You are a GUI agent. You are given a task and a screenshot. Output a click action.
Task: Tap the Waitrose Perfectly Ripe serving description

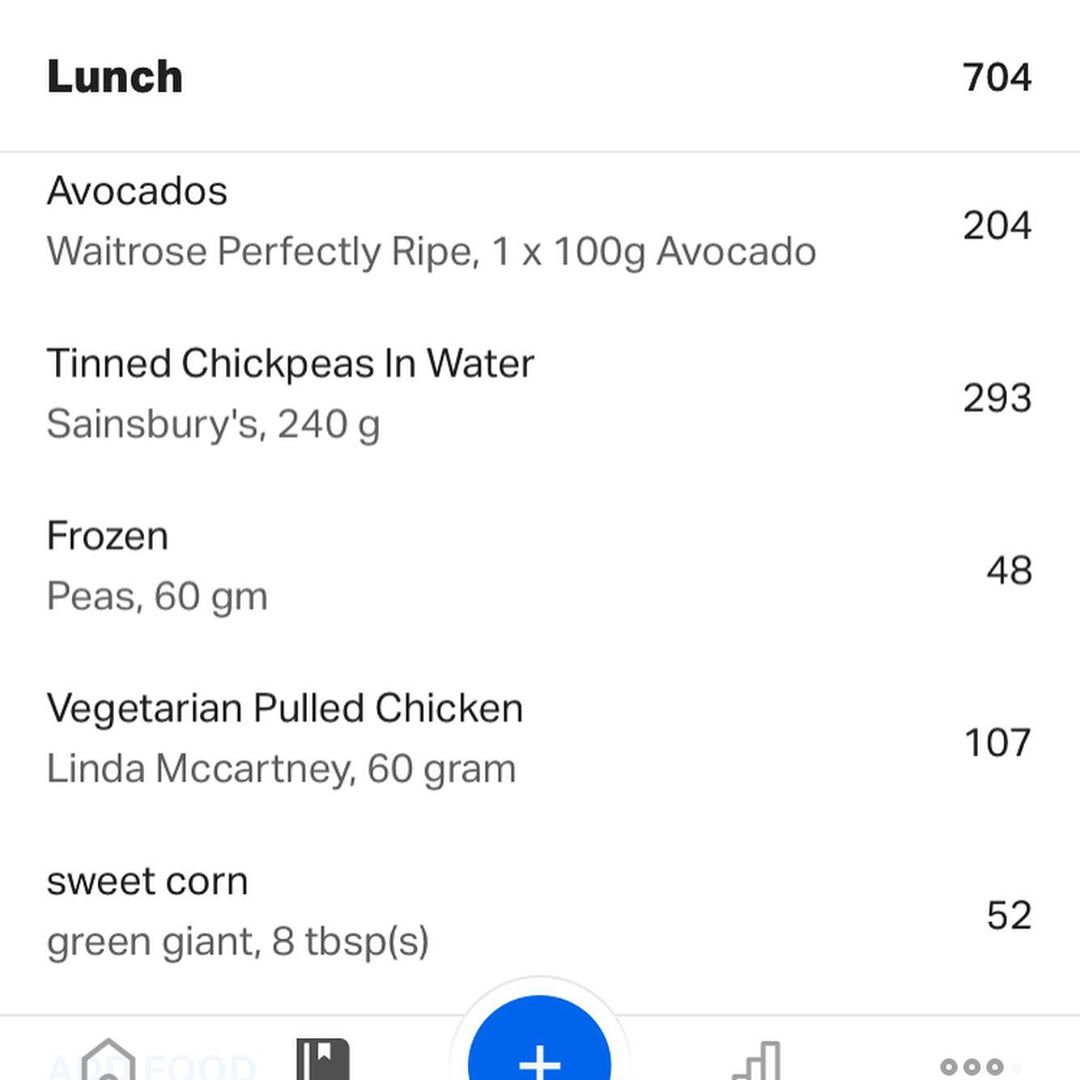point(431,251)
